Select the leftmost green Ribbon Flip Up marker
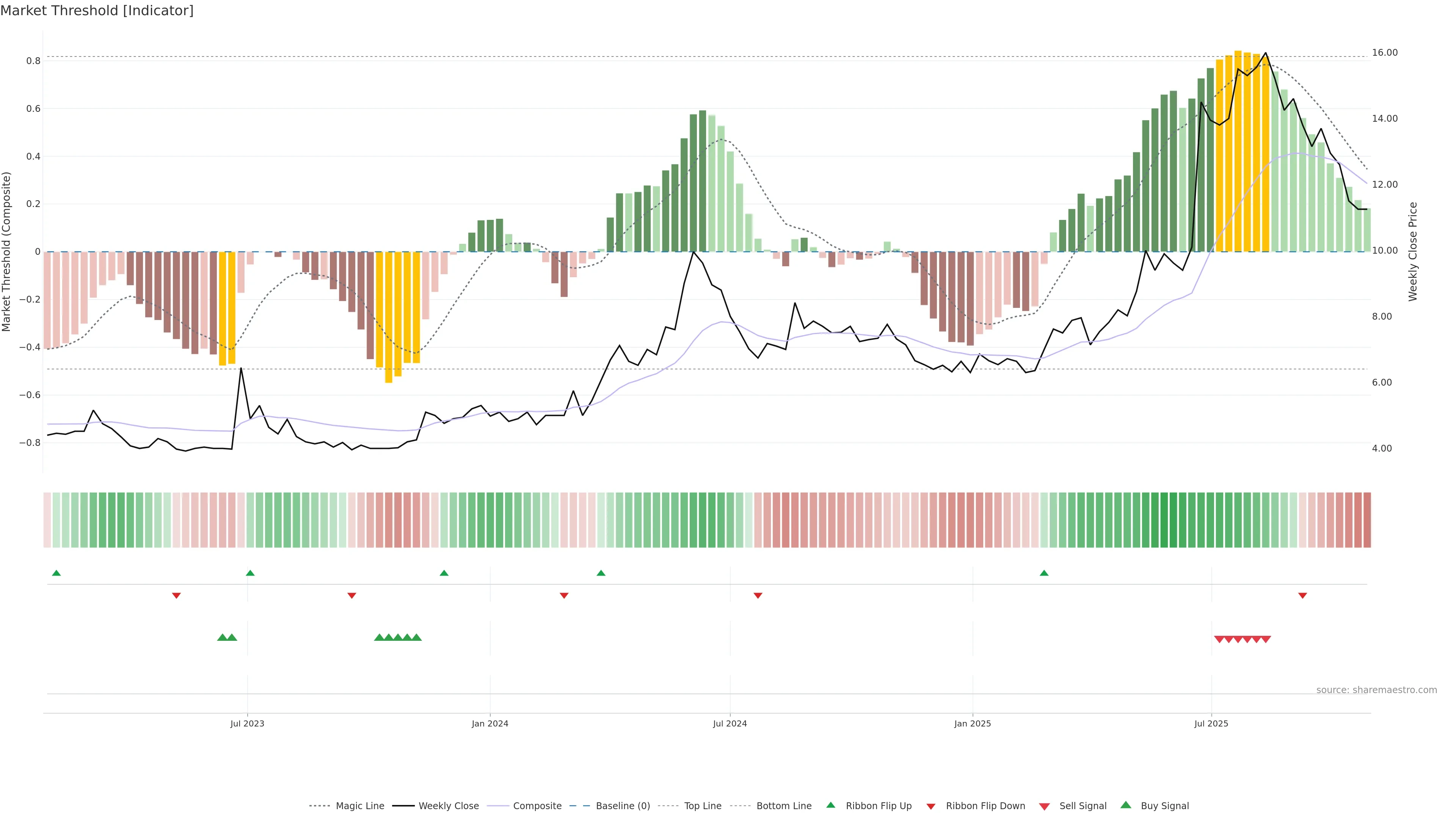 56,573
